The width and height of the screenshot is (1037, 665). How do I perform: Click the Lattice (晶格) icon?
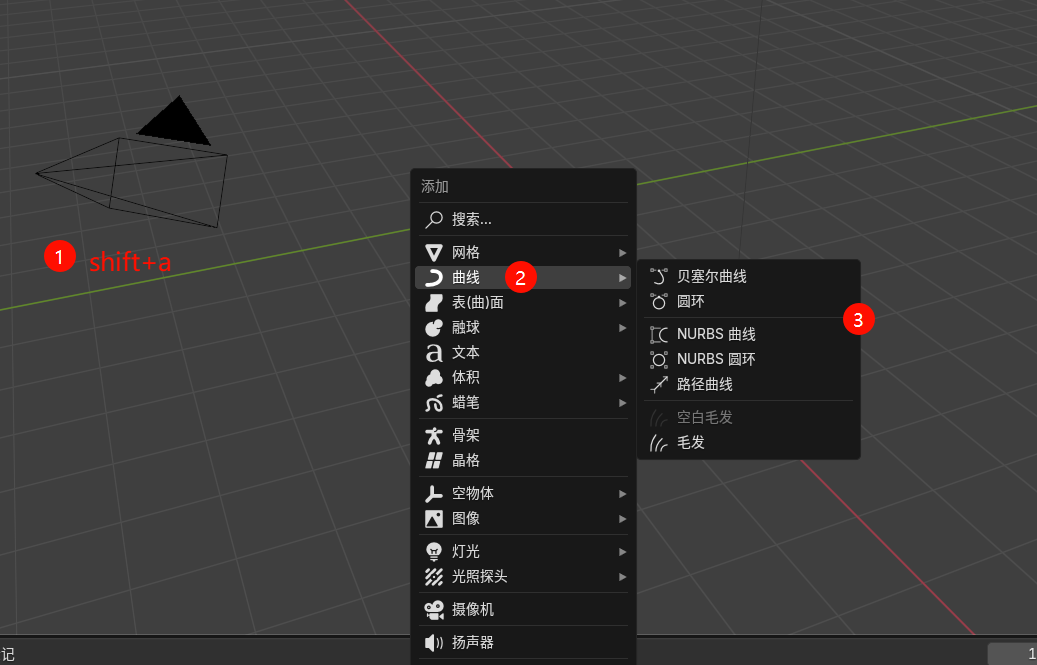[434, 461]
